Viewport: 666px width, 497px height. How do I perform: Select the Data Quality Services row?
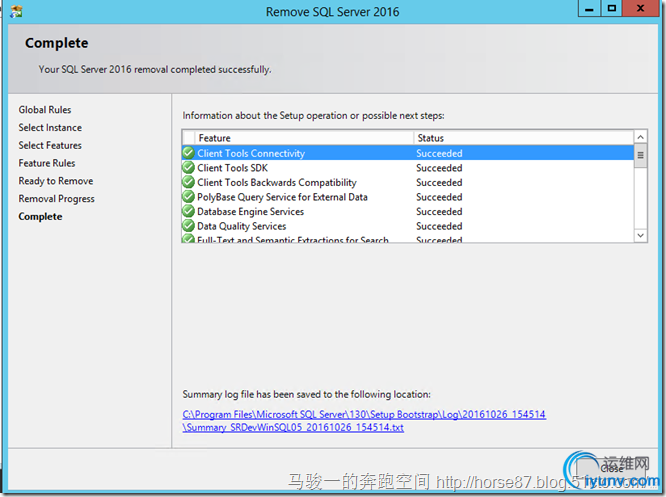(408, 226)
